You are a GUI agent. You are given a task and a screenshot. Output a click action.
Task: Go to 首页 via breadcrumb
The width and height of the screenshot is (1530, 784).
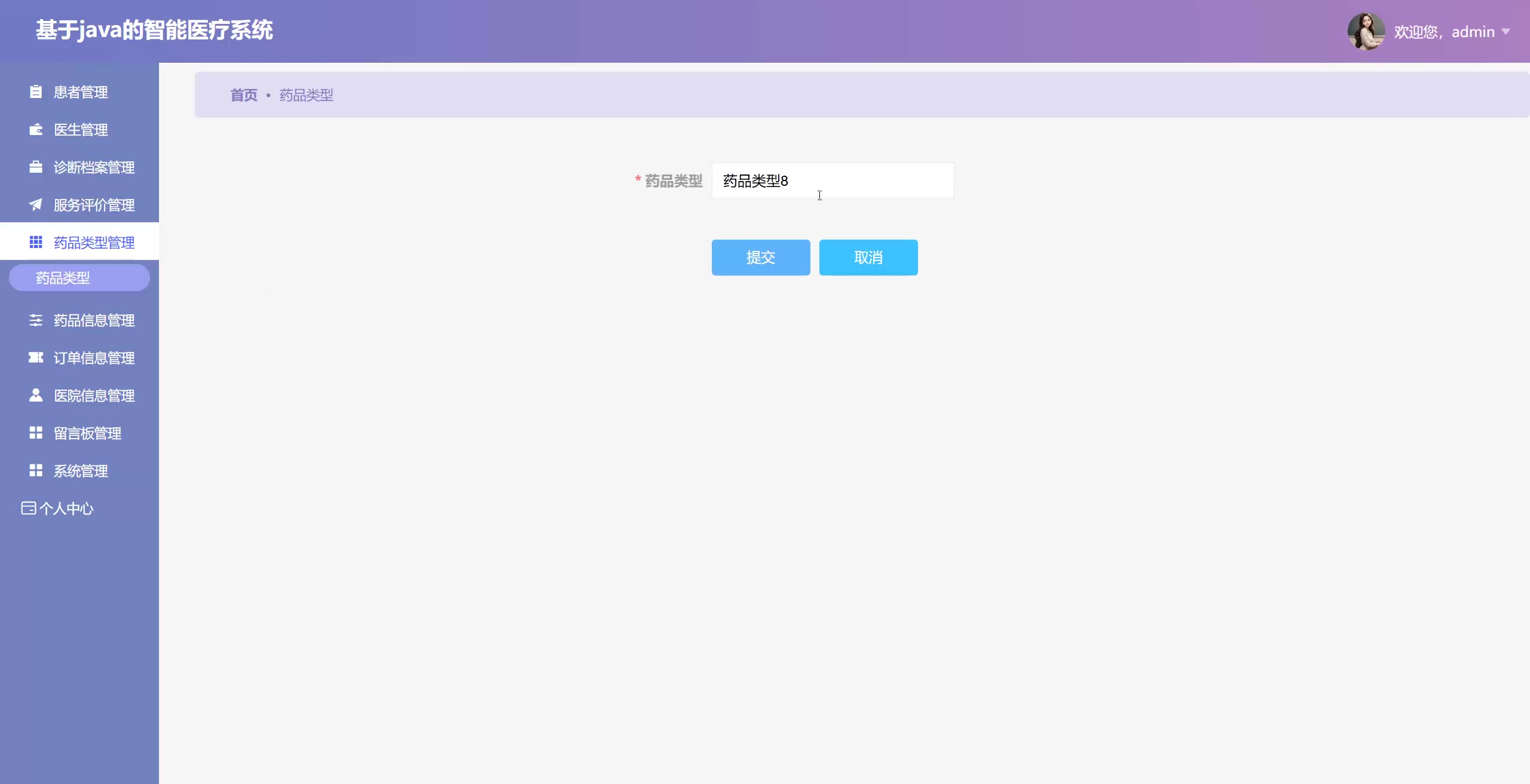(244, 95)
